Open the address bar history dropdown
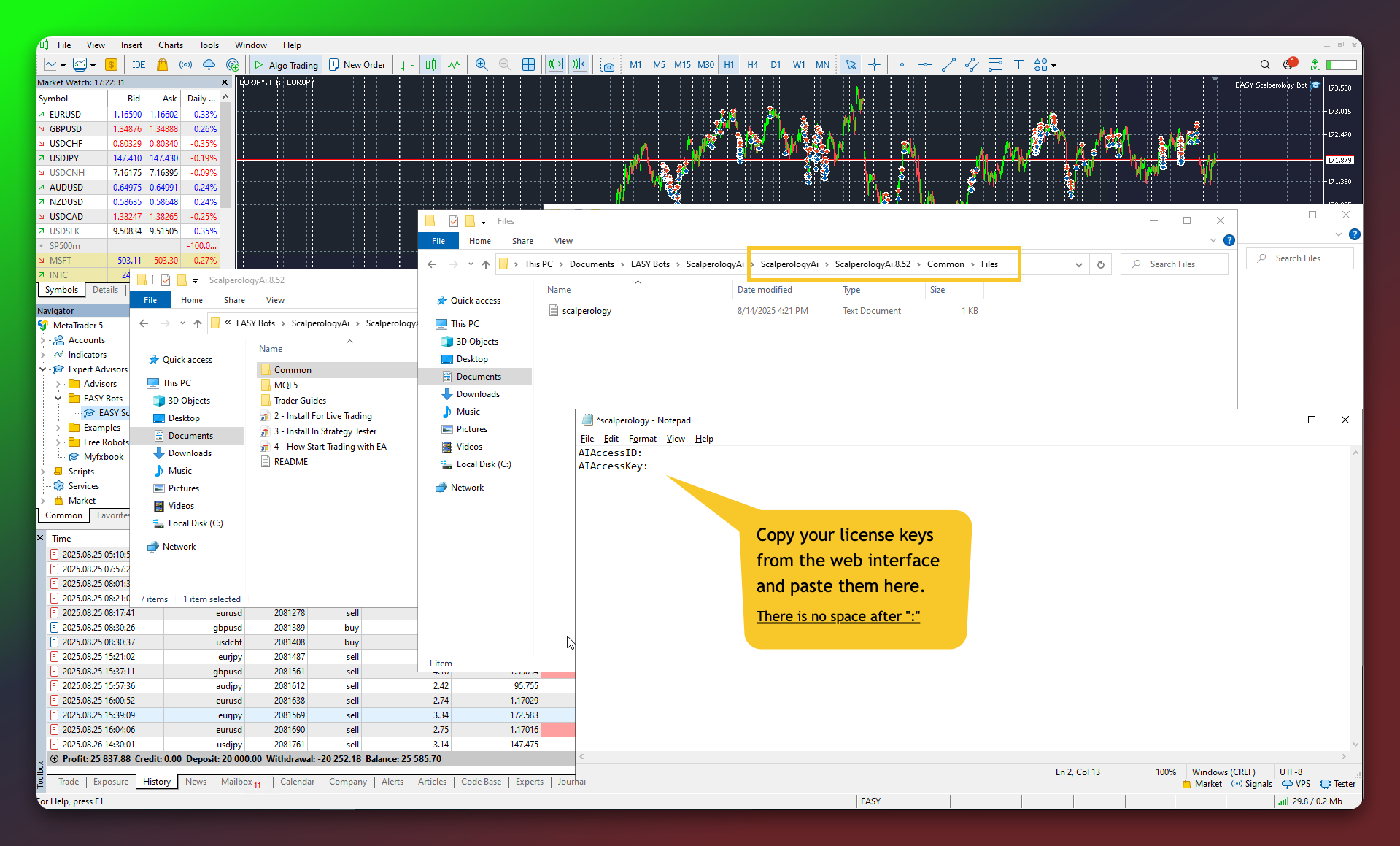The image size is (1400, 846). pyautogui.click(x=1078, y=264)
